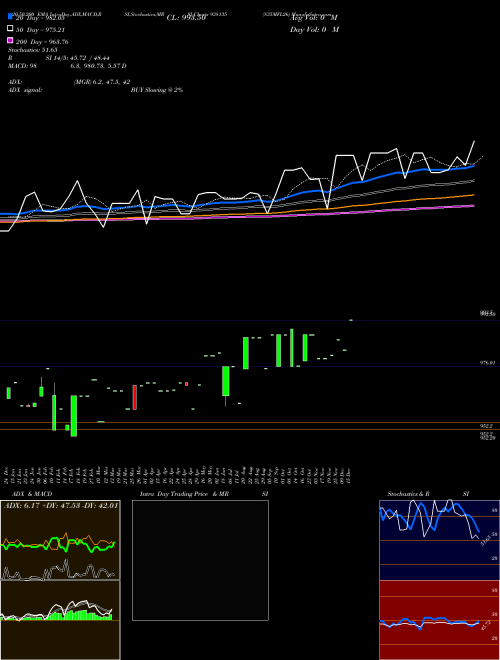
Task: Open the blue-background Stochastics chart
Action: [439, 540]
